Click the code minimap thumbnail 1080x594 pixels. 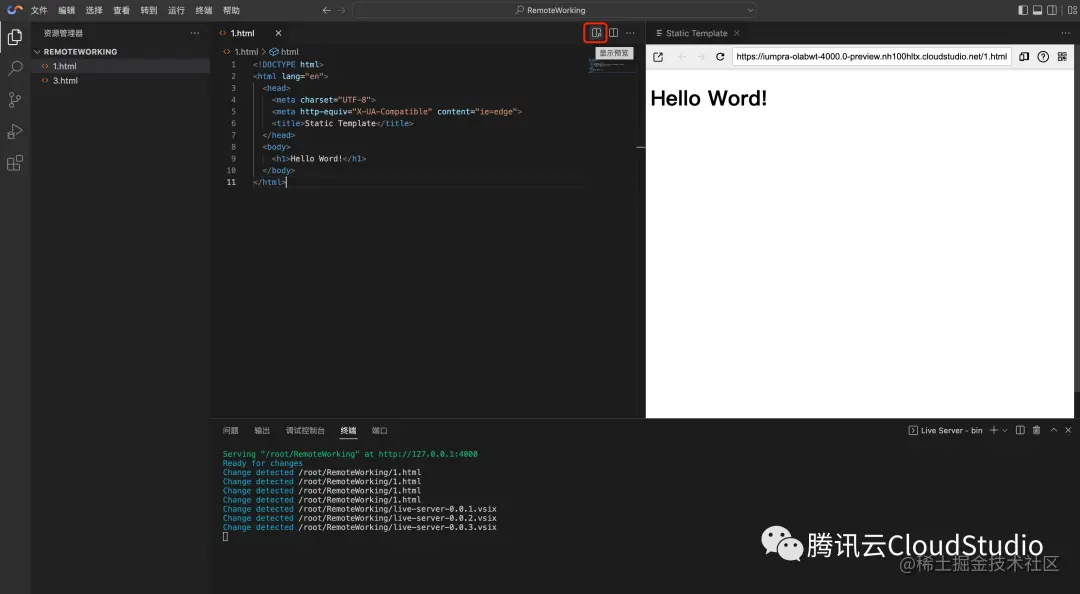(606, 65)
